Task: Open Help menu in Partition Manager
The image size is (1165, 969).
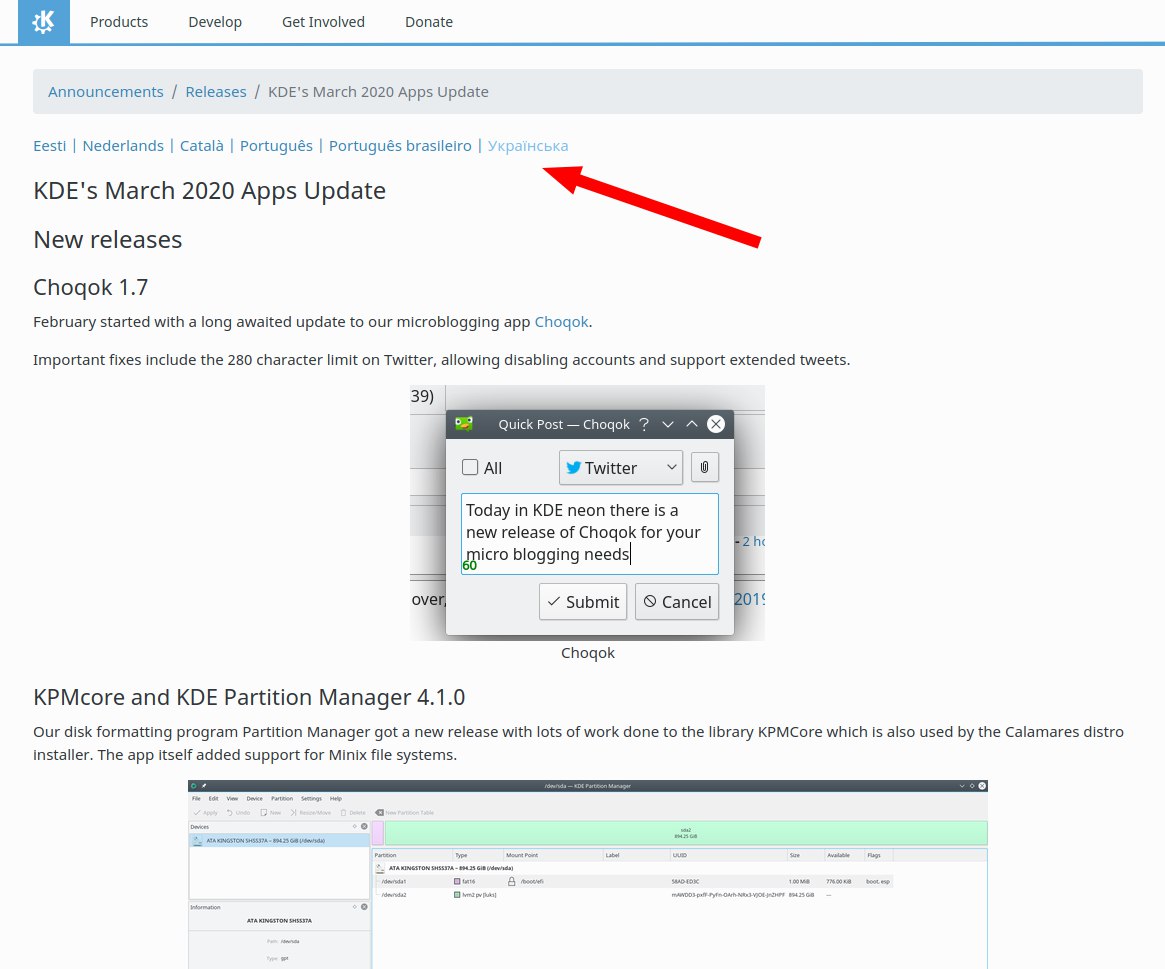Action: [x=336, y=799]
